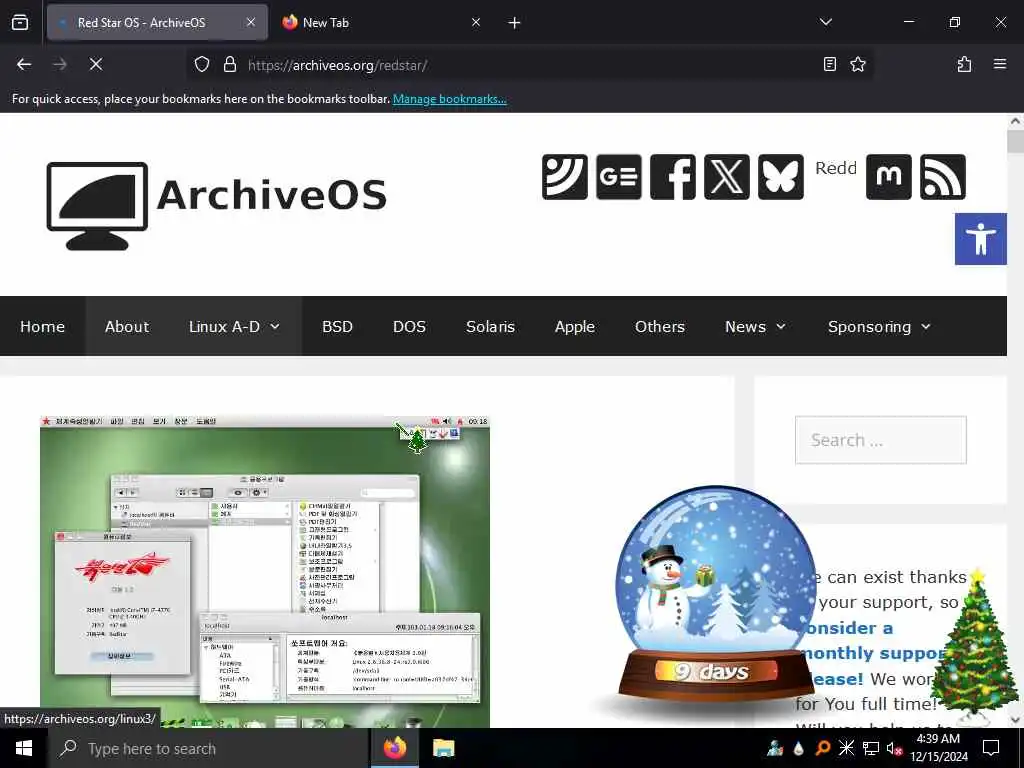
Task: Click the water drop tray icon
Action: pos(799,748)
